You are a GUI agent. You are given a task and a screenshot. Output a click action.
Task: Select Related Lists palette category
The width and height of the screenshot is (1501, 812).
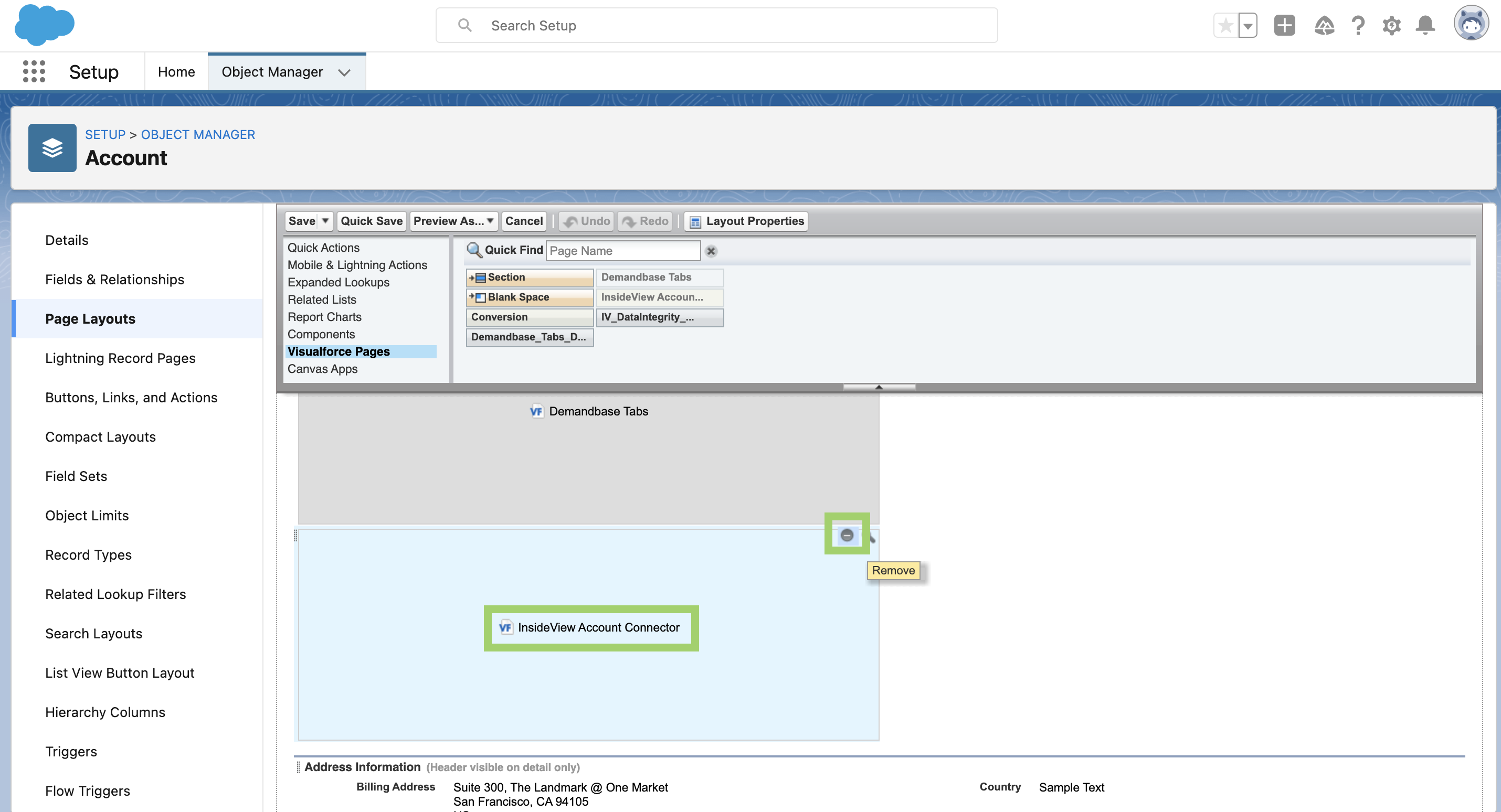point(322,300)
